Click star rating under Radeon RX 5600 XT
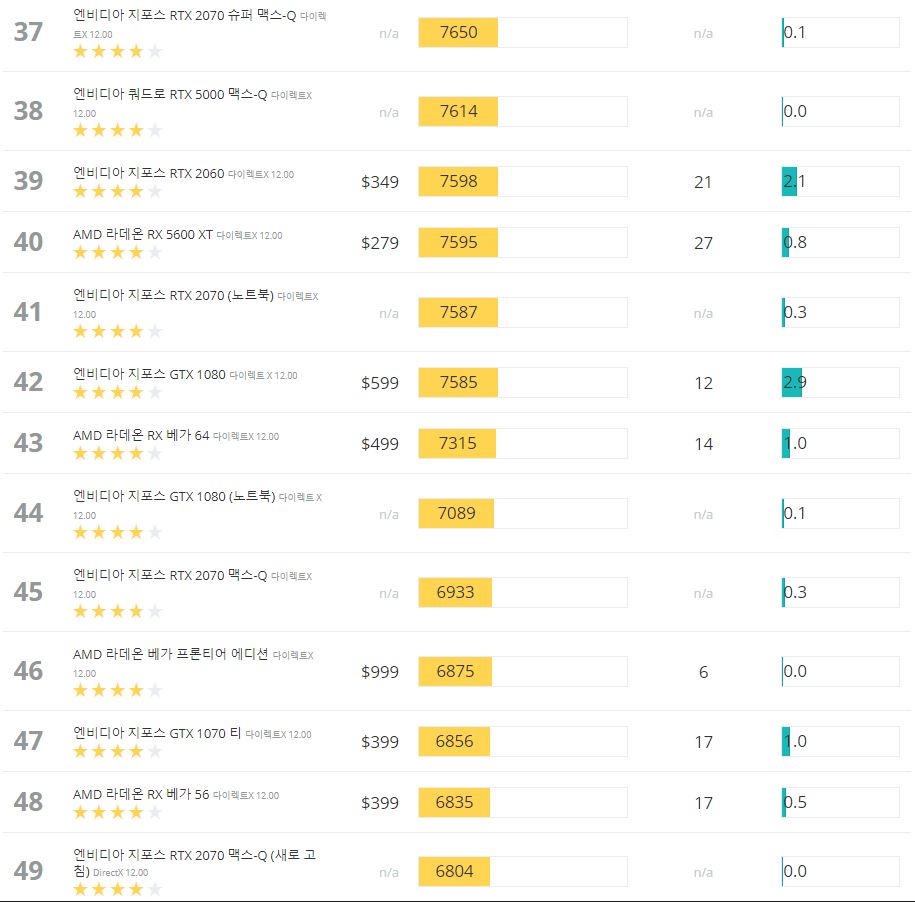The image size is (915, 902). point(117,253)
